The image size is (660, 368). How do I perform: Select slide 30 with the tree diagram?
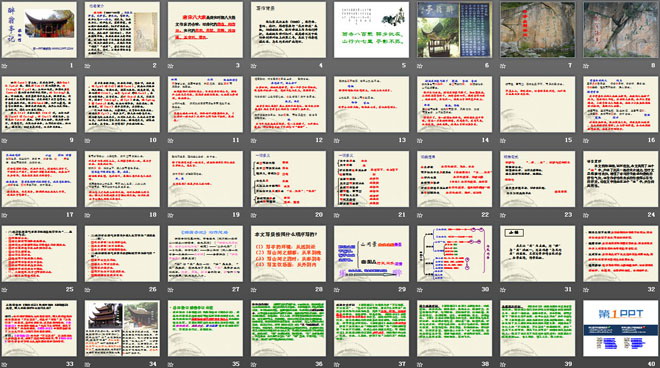click(455, 253)
